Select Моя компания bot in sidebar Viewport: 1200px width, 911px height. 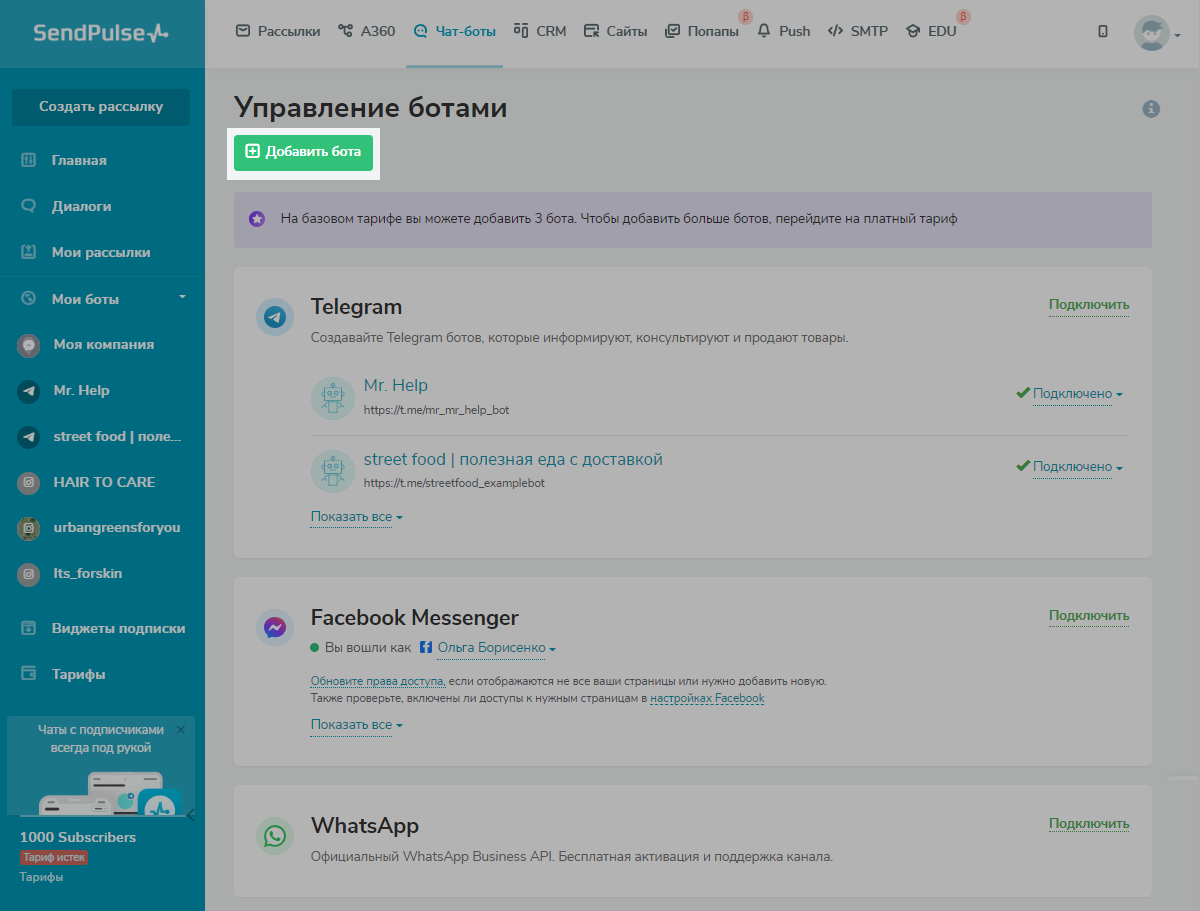pyautogui.click(x=102, y=344)
